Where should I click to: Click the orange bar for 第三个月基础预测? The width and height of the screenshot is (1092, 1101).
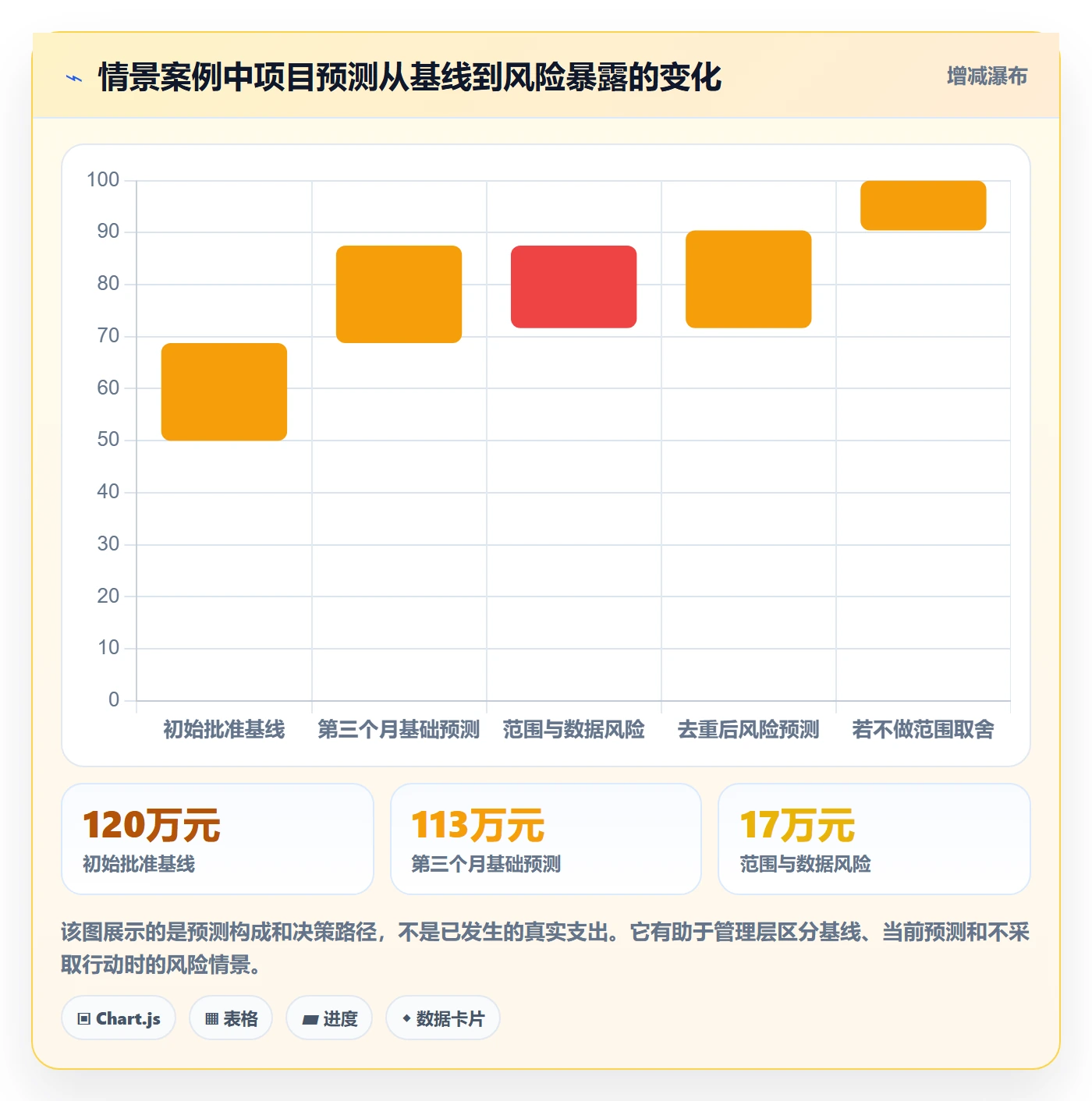tap(399, 294)
